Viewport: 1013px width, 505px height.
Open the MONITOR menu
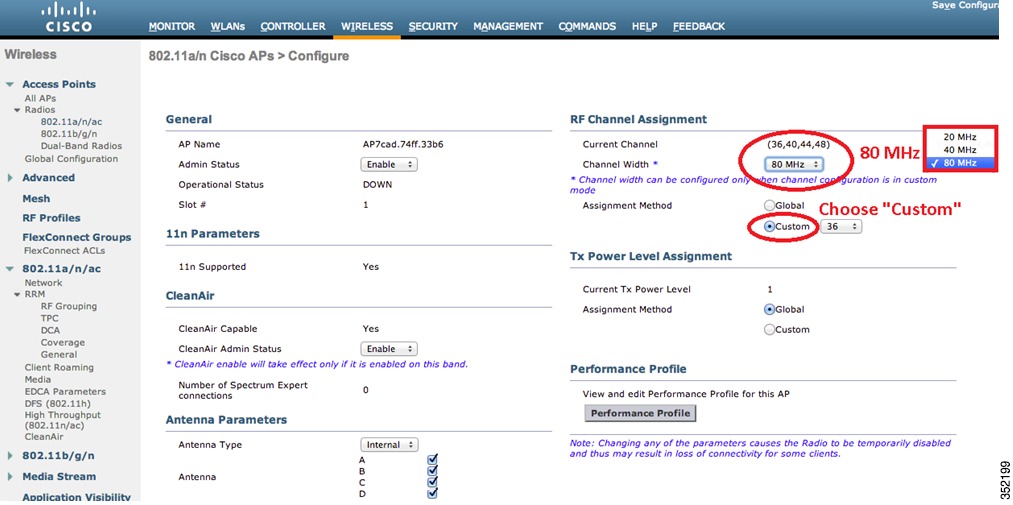tap(172, 26)
